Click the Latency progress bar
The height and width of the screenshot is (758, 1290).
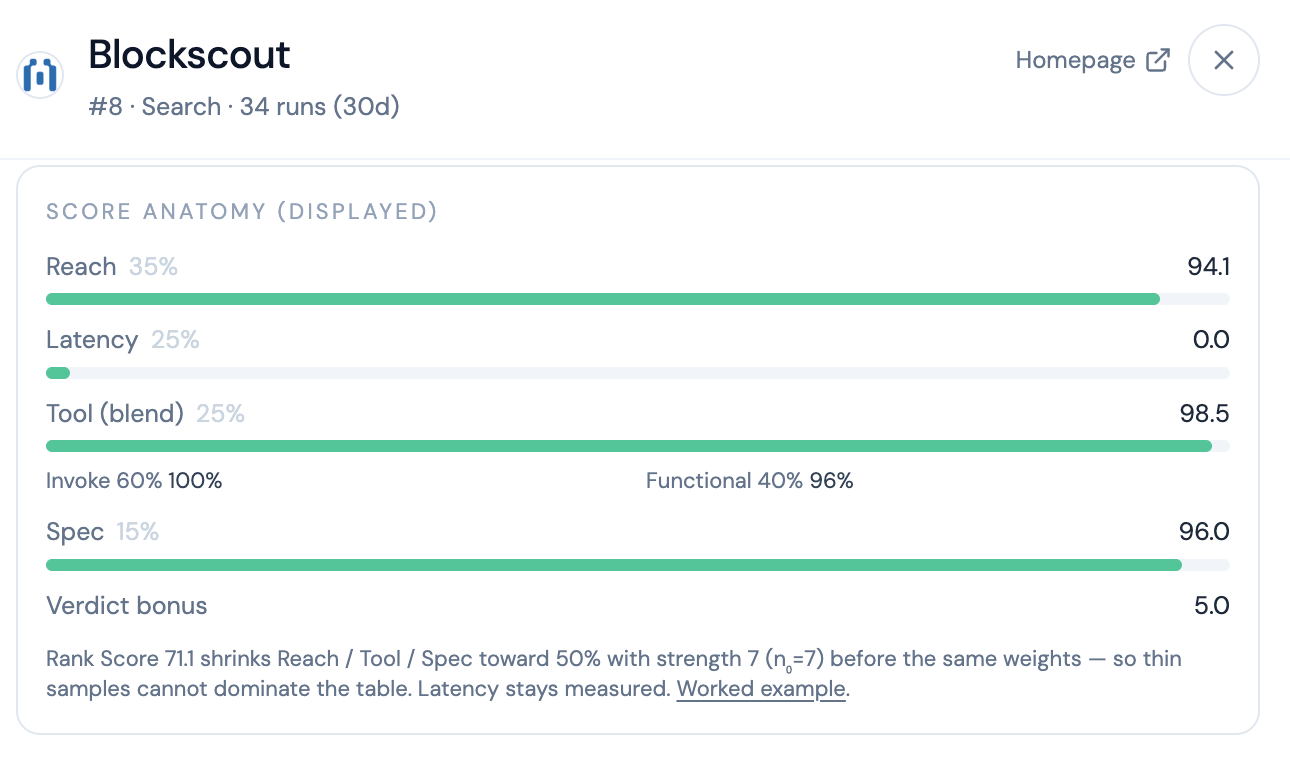point(638,373)
